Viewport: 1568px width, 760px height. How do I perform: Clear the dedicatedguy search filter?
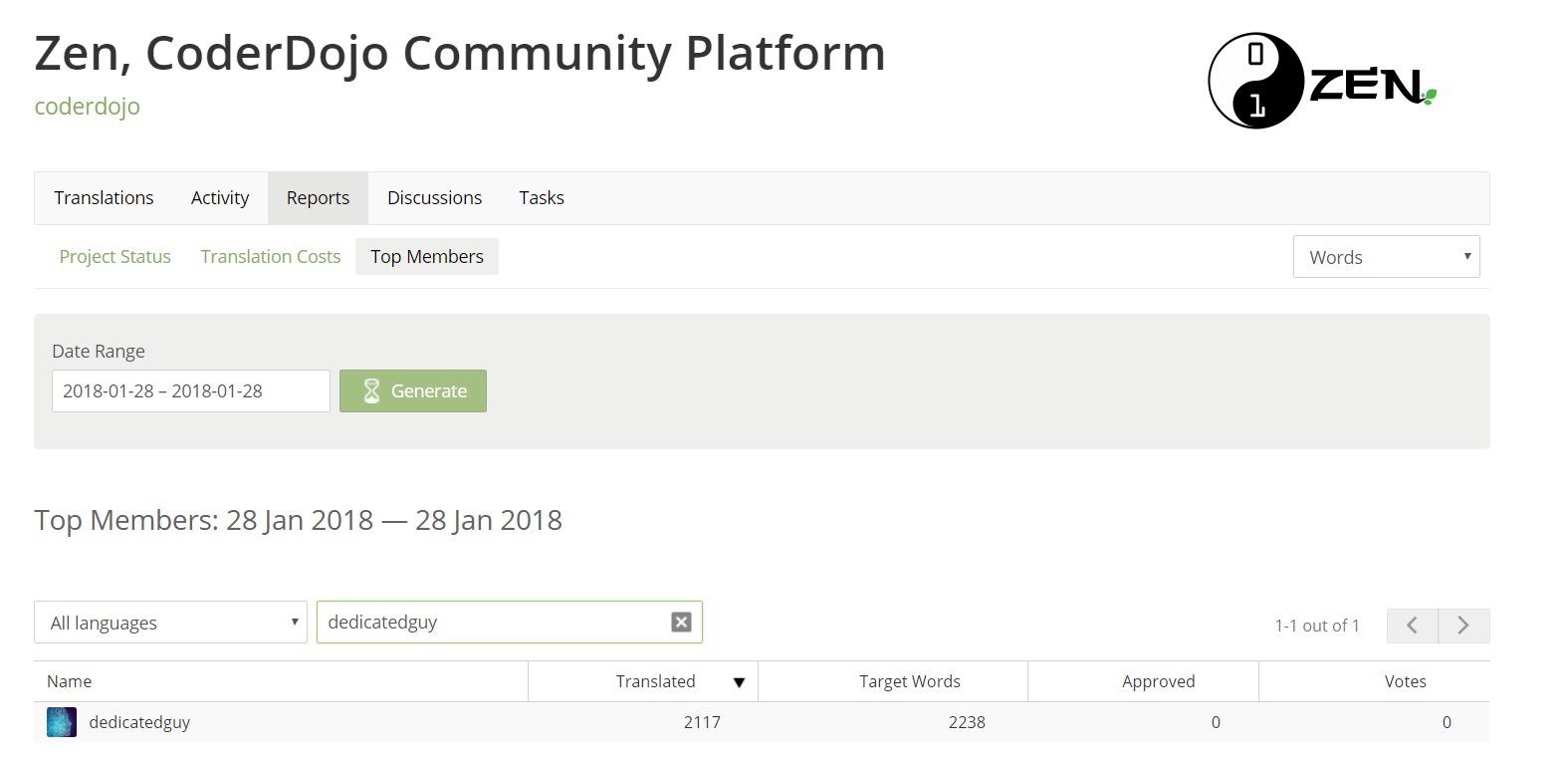coord(681,623)
